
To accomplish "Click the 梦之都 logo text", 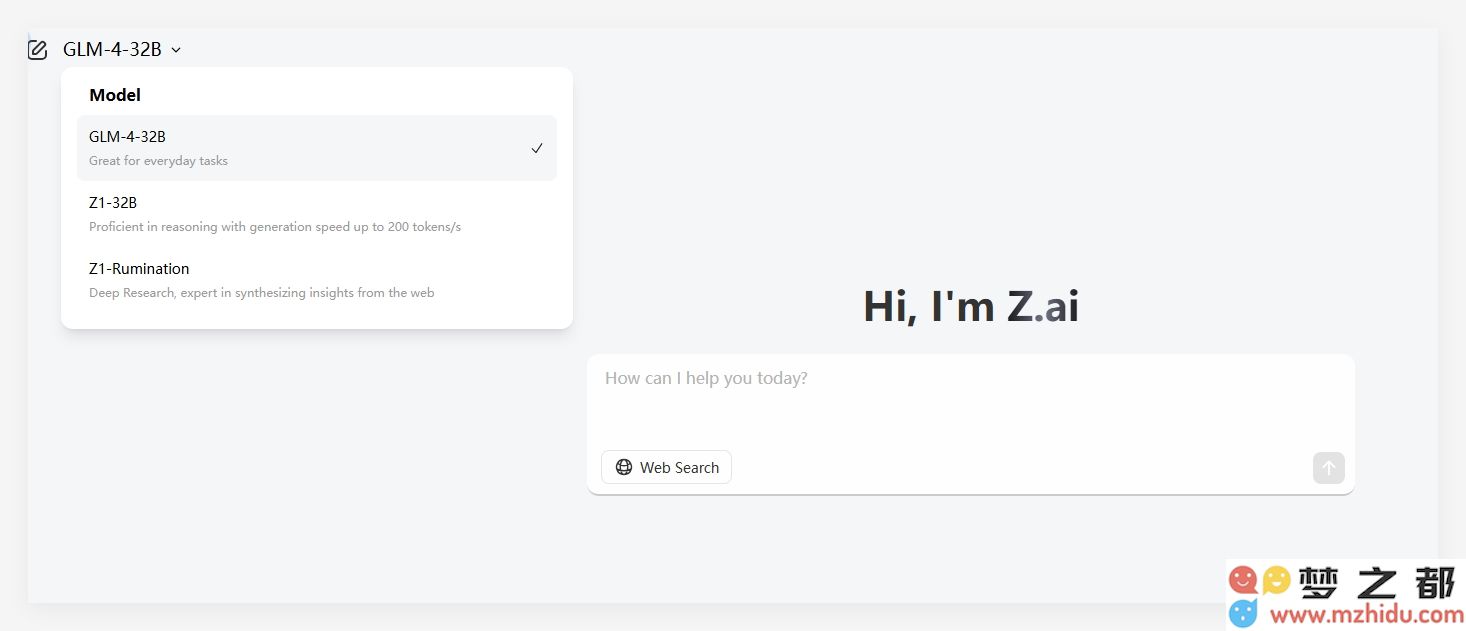I will tap(1377, 583).
